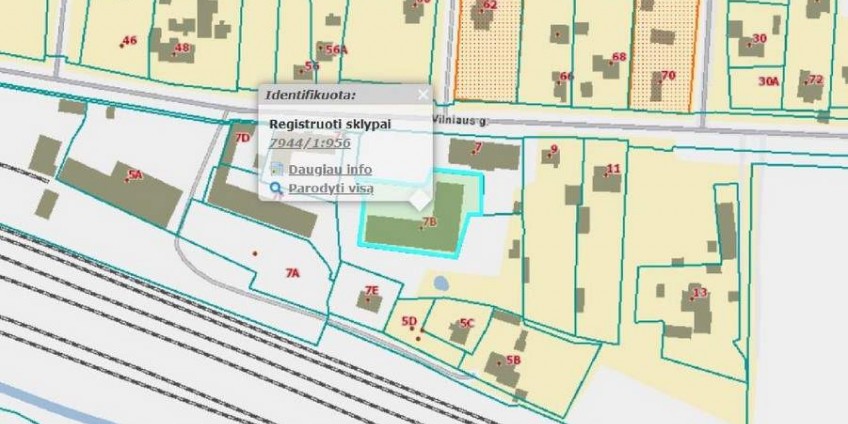Image resolution: width=848 pixels, height=424 pixels.
Task: Select the parcel labeled 7A
Action: point(292,271)
